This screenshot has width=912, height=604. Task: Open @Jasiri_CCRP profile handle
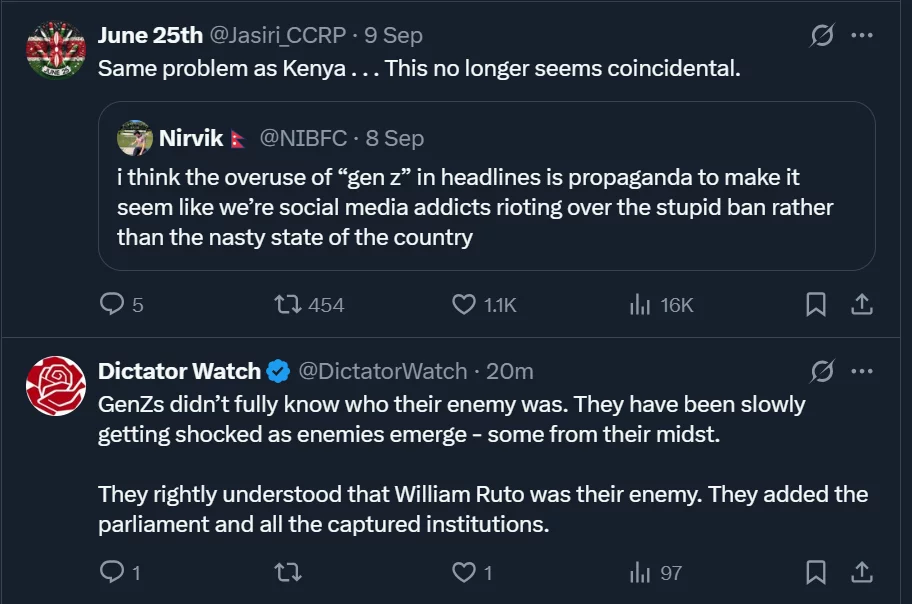pyautogui.click(x=278, y=35)
